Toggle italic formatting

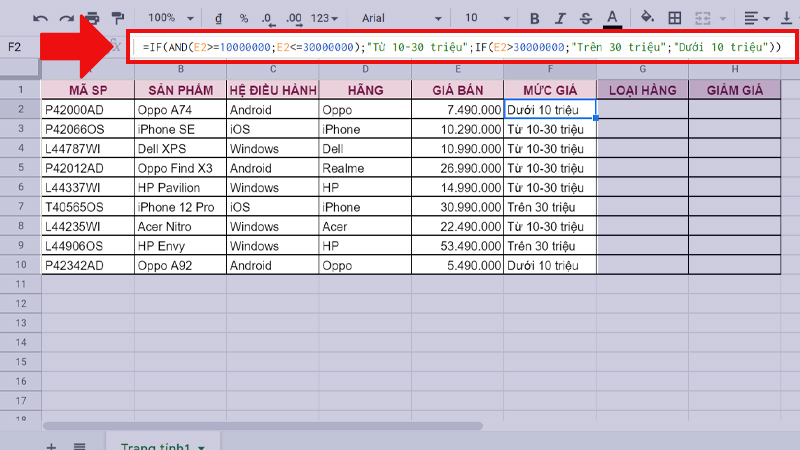(560, 18)
